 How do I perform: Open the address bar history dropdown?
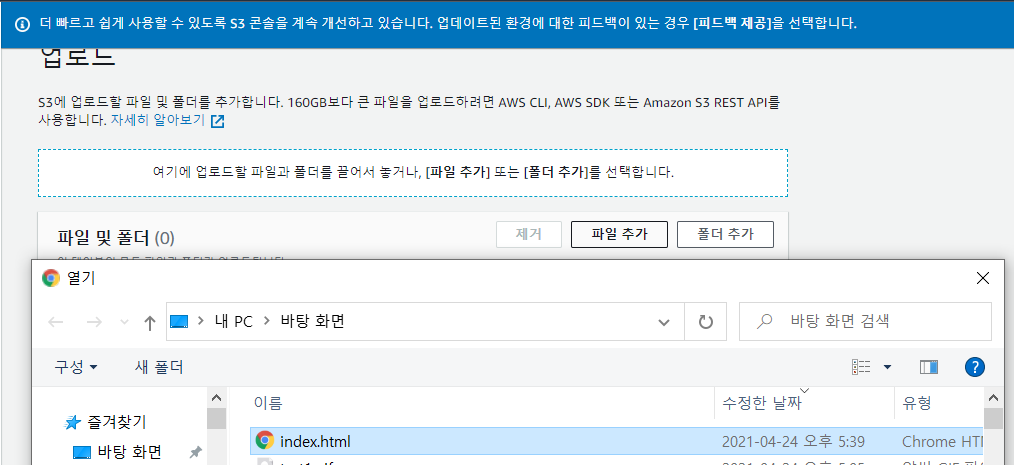[x=663, y=322]
